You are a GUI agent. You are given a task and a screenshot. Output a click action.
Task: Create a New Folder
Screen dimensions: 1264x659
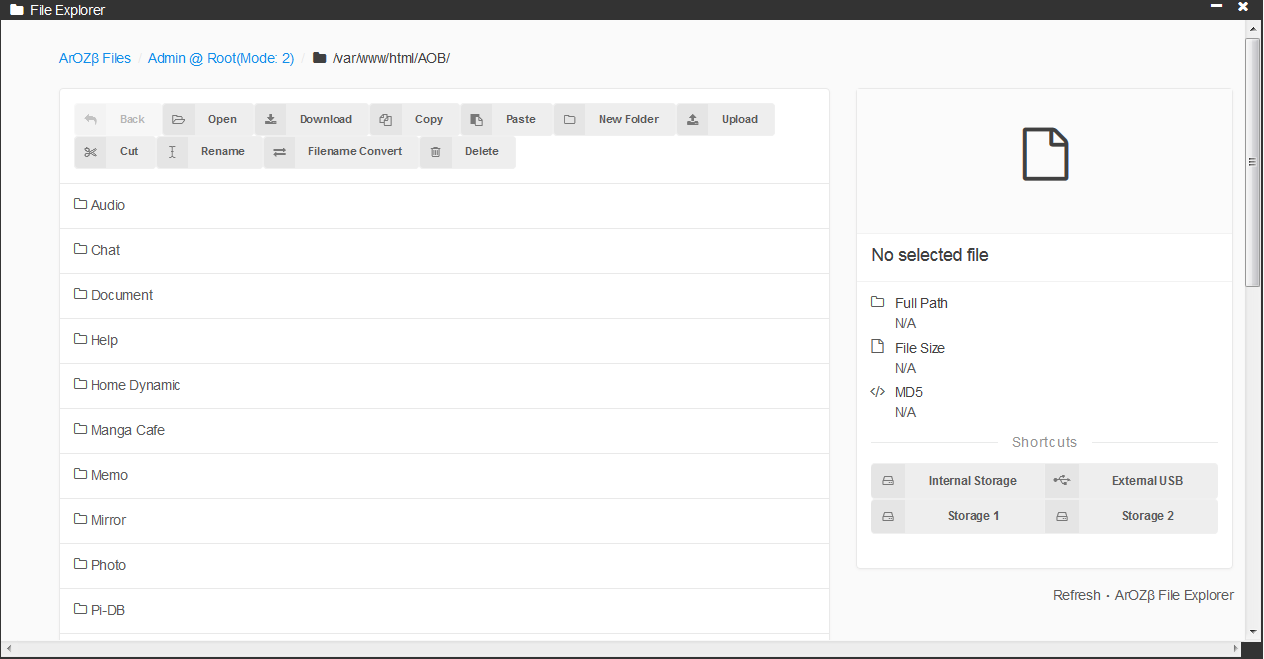[x=614, y=120]
